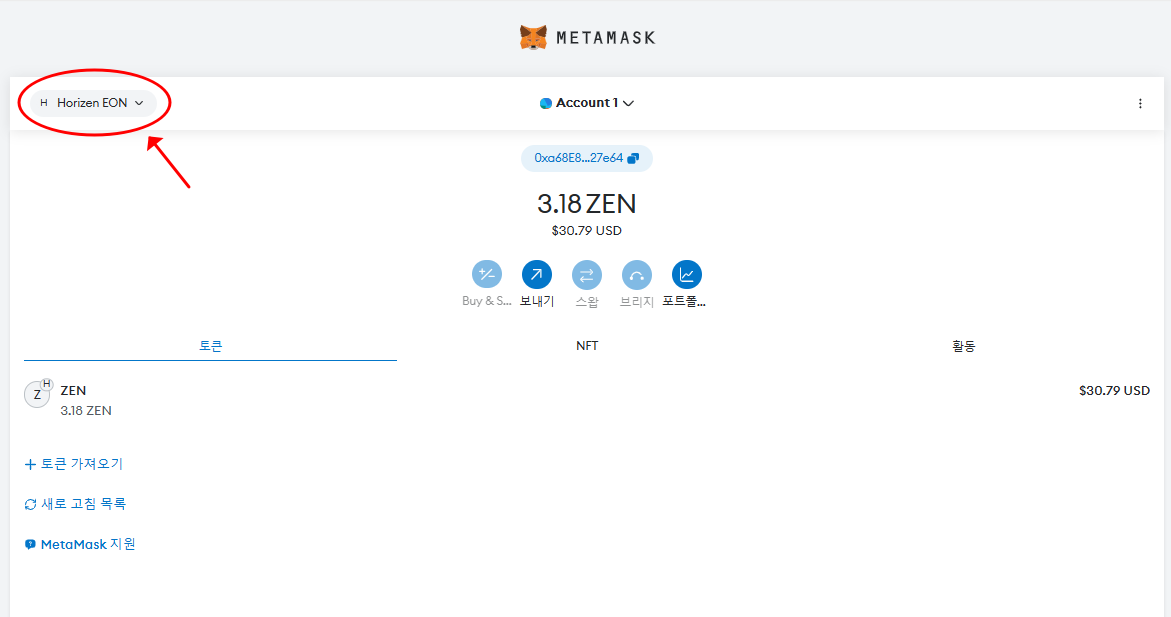Open the Horizen EON network dropdown
Viewport: 1171px width, 617px height.
coord(93,103)
